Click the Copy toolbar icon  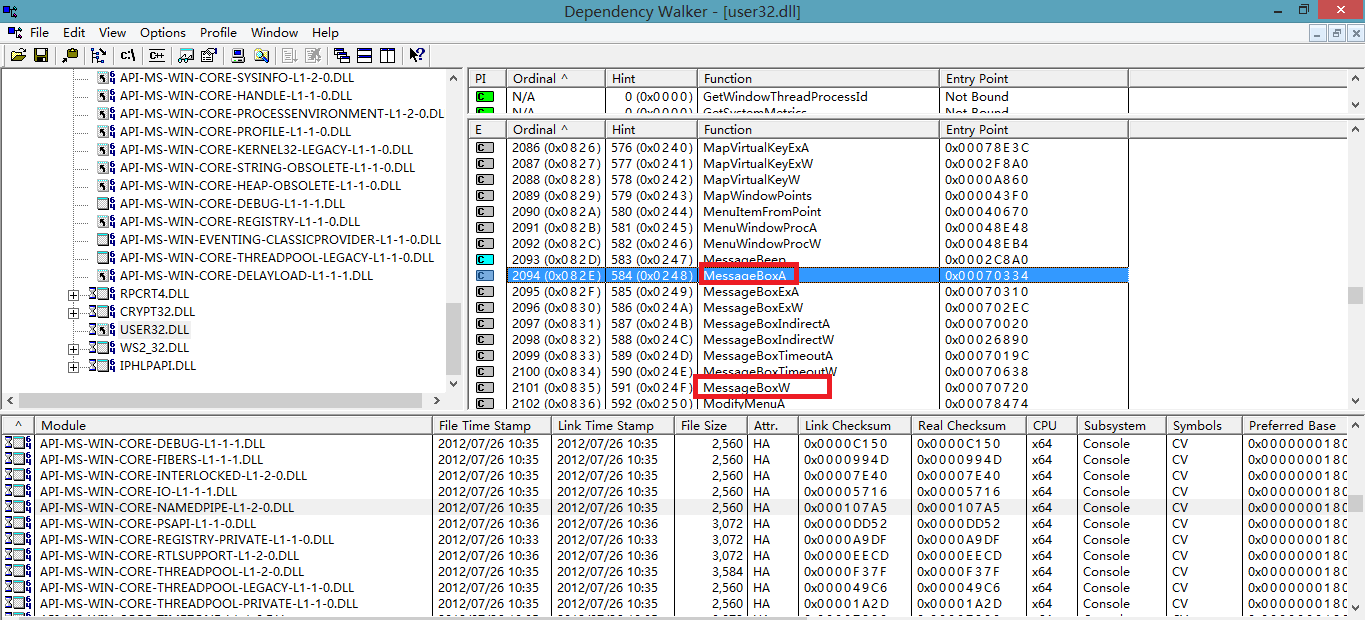[70, 55]
